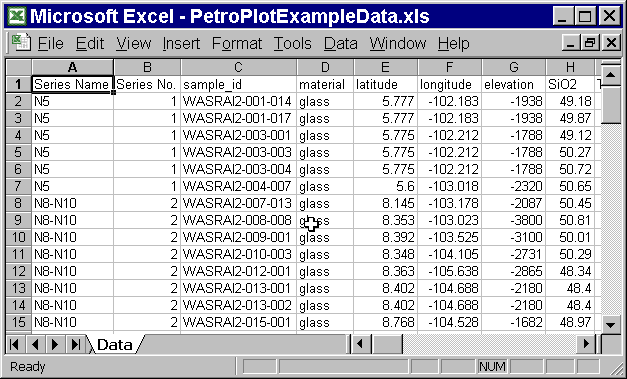Select column G header
Screen dimensions: 627x379
[513, 67]
